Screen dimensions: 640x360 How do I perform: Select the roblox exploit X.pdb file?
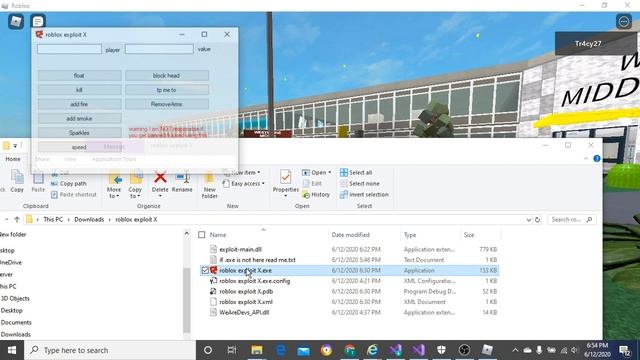pyautogui.click(x=246, y=291)
